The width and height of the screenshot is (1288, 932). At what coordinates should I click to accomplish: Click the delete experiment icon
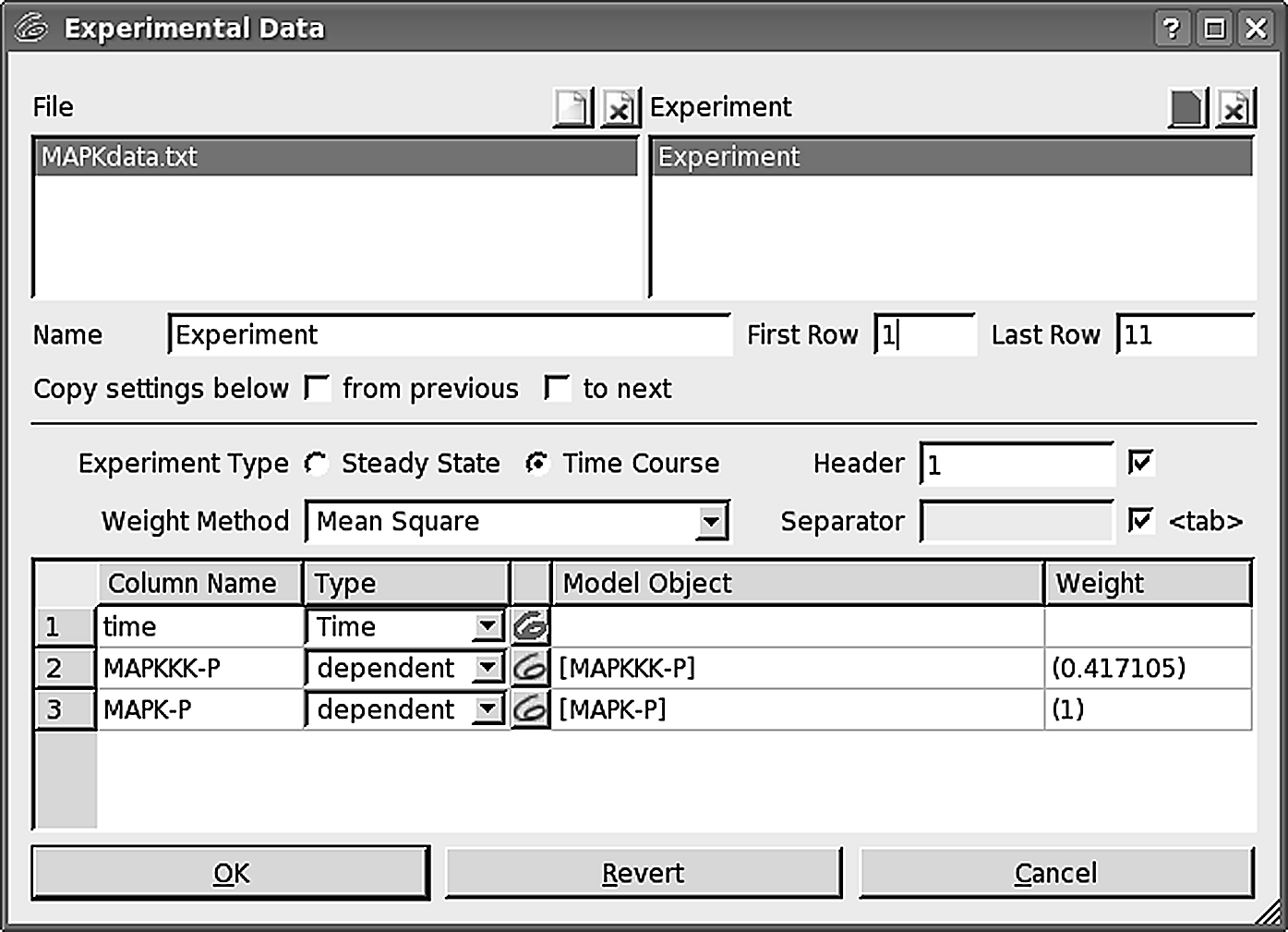point(1235,108)
